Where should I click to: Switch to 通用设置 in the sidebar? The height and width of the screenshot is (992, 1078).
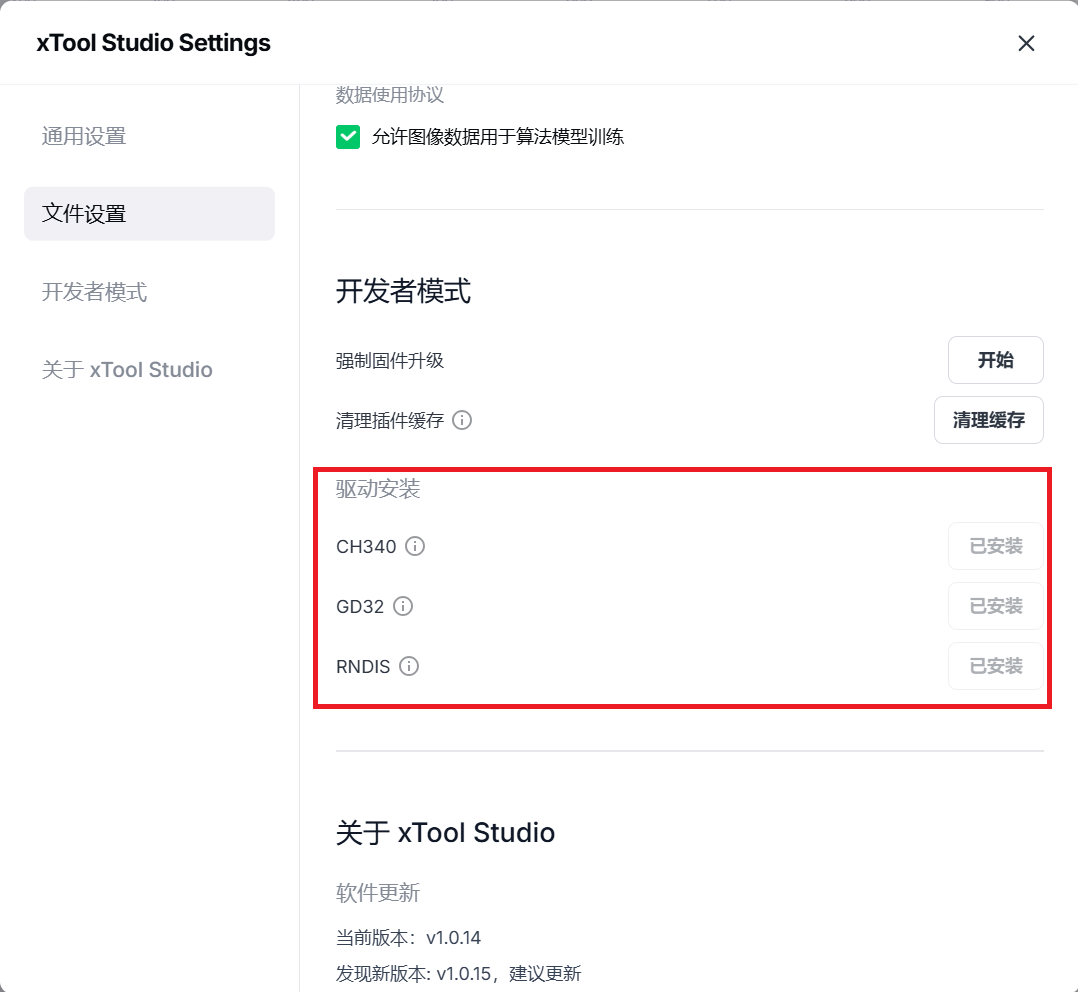[84, 136]
